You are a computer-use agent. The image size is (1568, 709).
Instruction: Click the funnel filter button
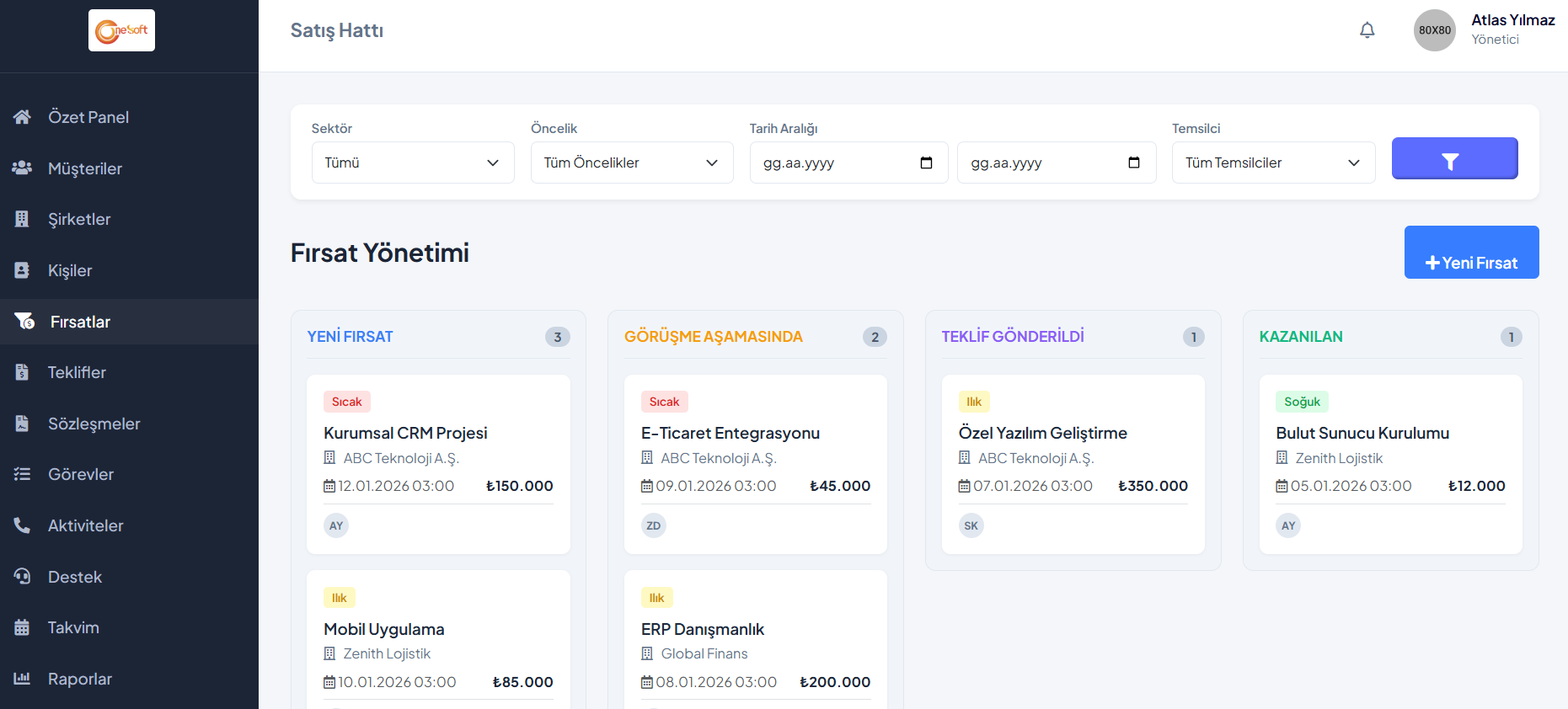click(x=1454, y=158)
